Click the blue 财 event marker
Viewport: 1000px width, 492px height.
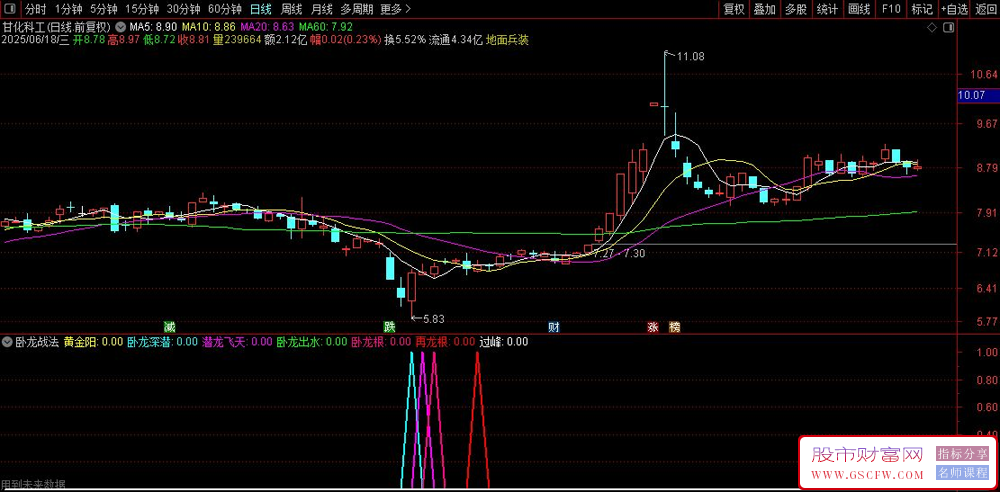[x=554, y=327]
